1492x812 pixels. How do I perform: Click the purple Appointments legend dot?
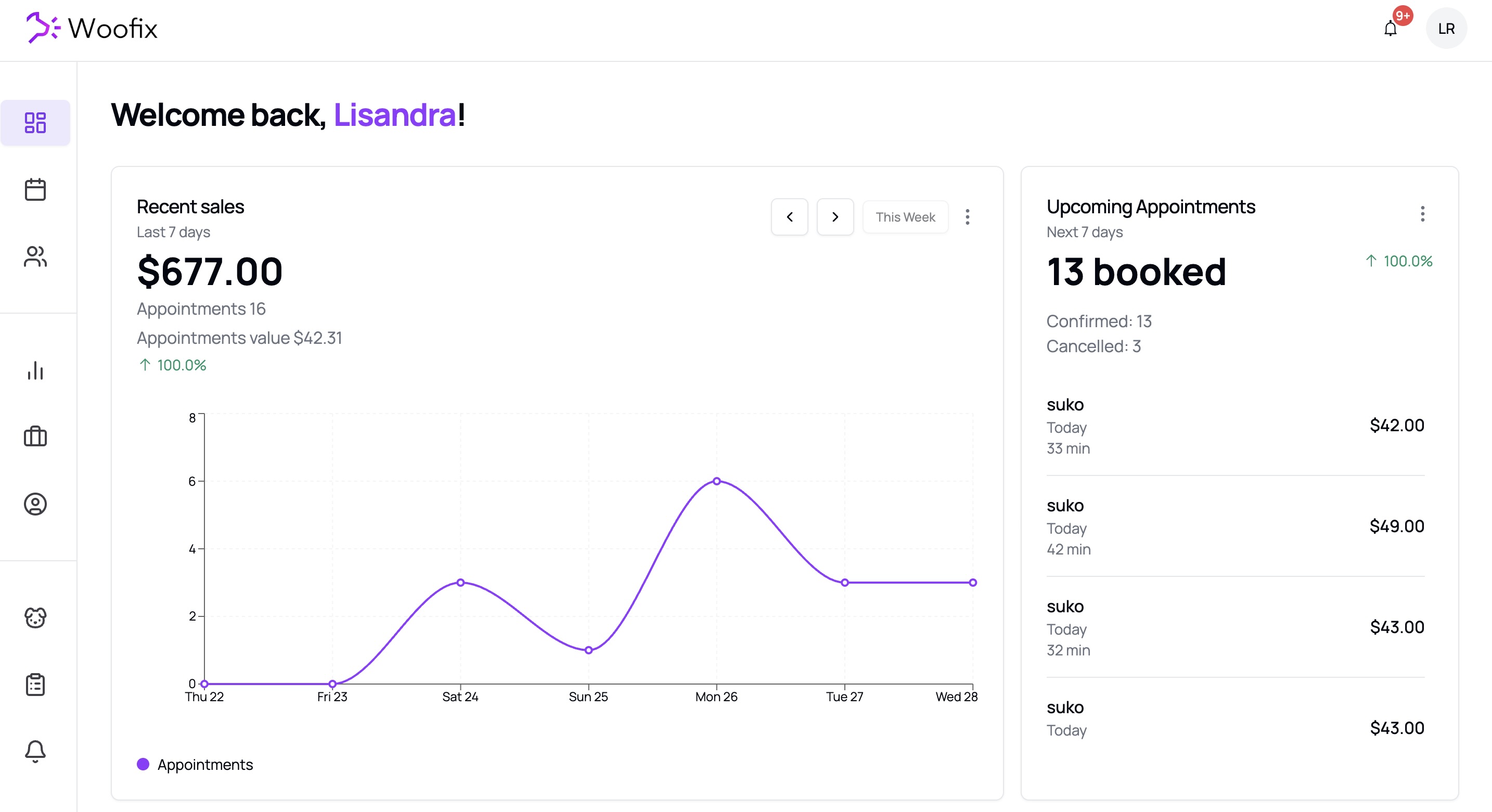pyautogui.click(x=143, y=765)
